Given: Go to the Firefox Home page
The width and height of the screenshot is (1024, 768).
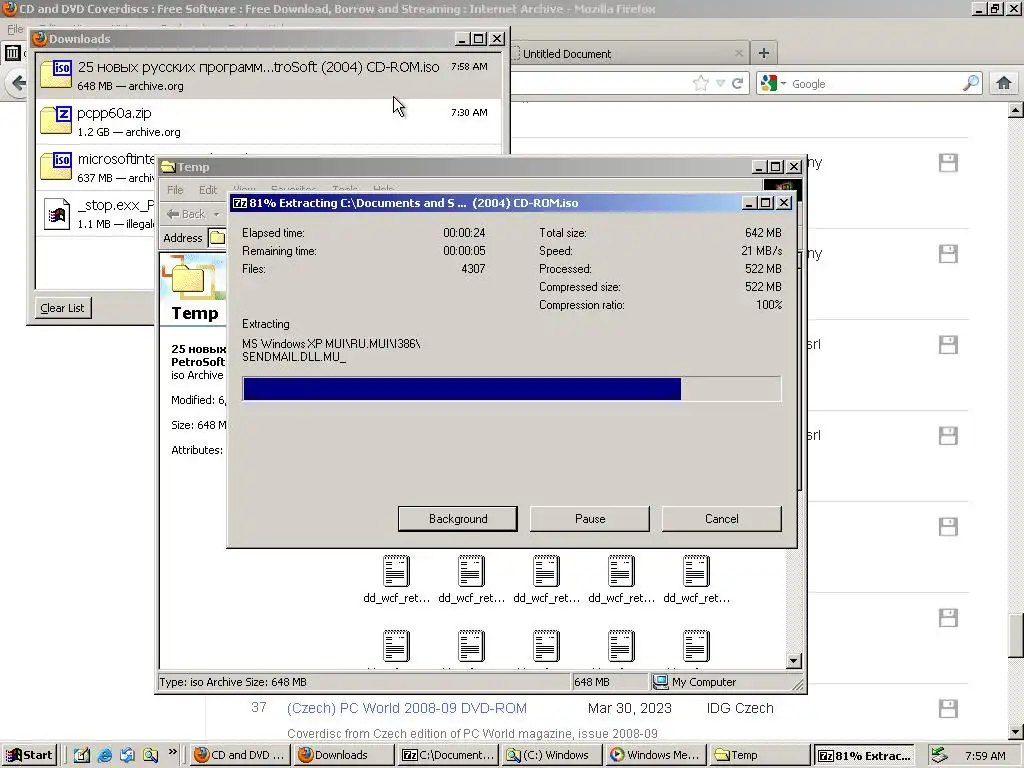Looking at the screenshot, I should click(1004, 83).
